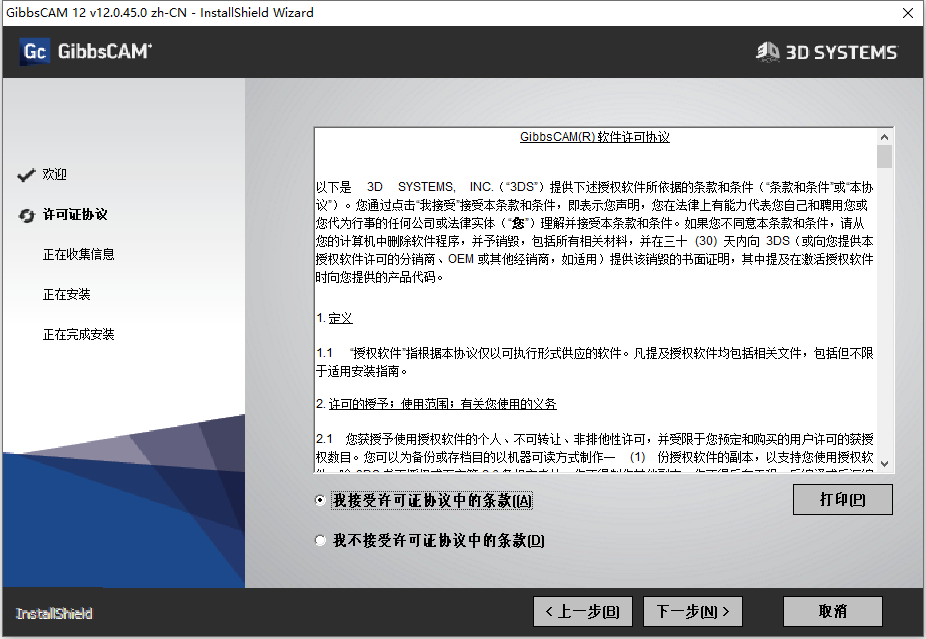926x639 pixels.
Task: Select 我接受许可证协议中的条款 radio button
Action: click(320, 501)
